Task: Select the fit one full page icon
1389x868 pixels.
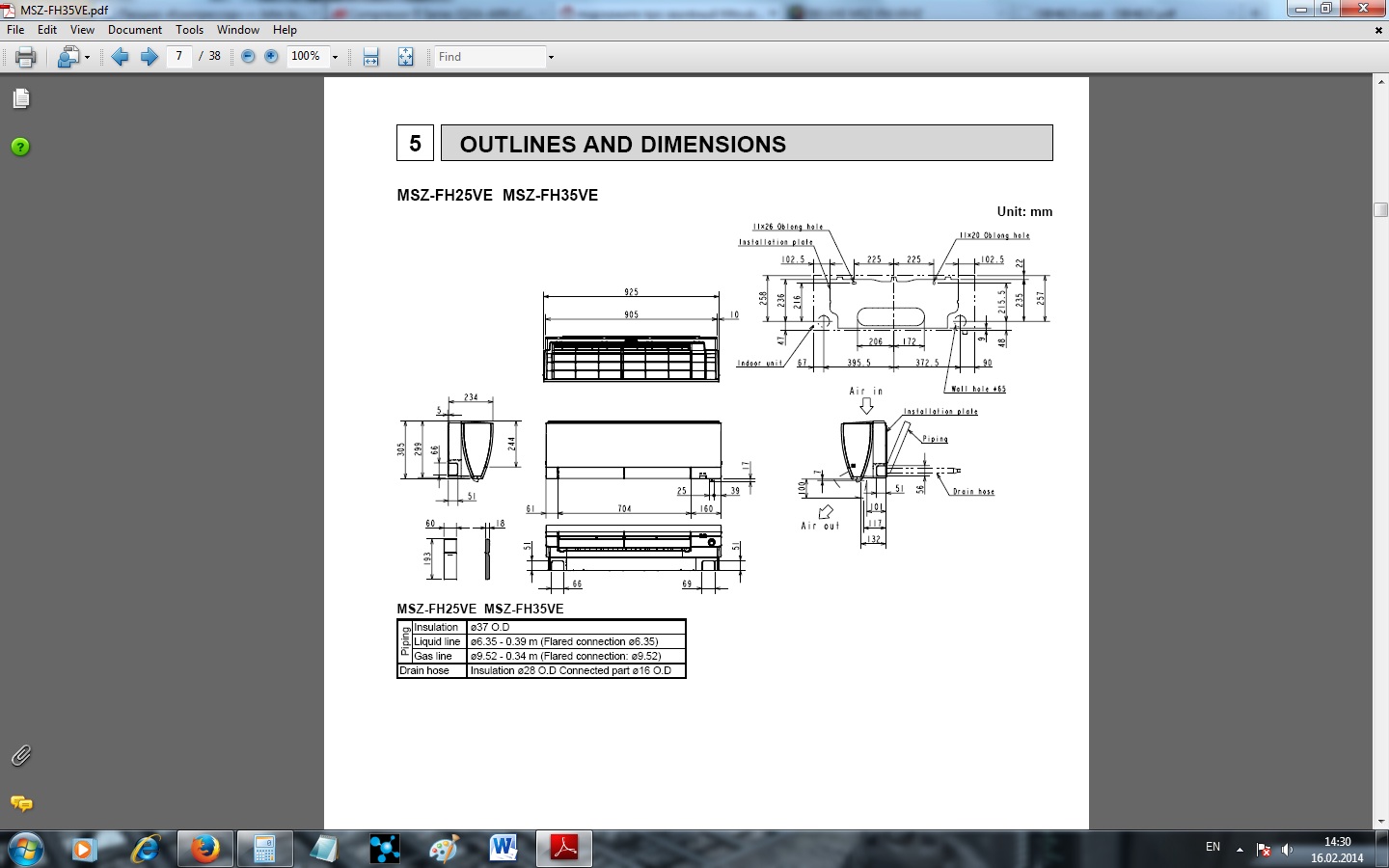Action: 406,57
